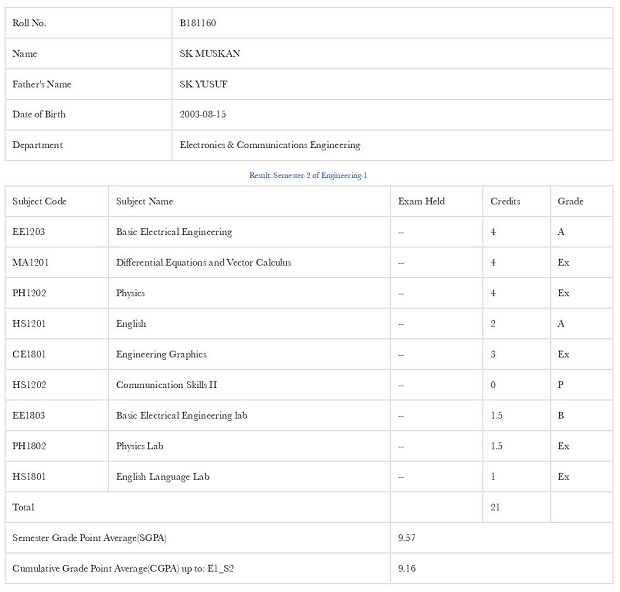Click the Grade column header
620x592 pixels.
pyautogui.click(x=570, y=202)
